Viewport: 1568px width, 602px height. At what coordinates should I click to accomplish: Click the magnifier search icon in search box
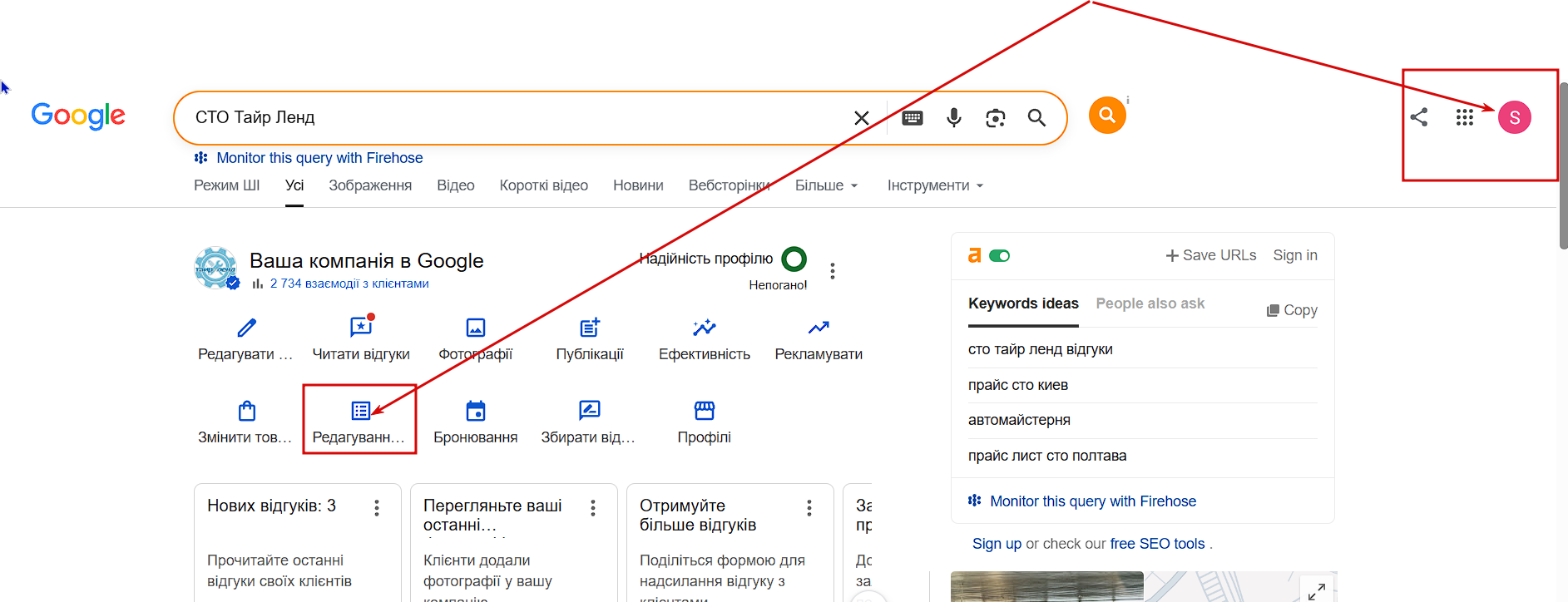[x=1036, y=118]
